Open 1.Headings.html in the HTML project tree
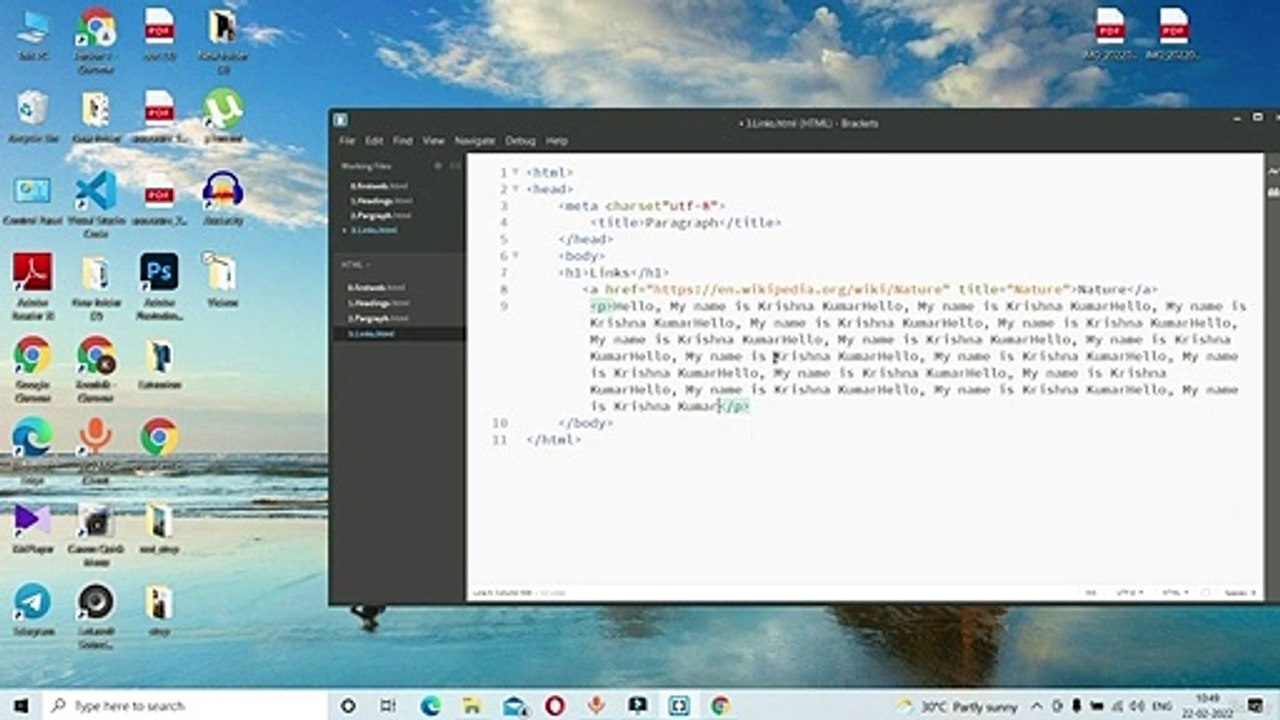The width and height of the screenshot is (1280, 720). [378, 302]
